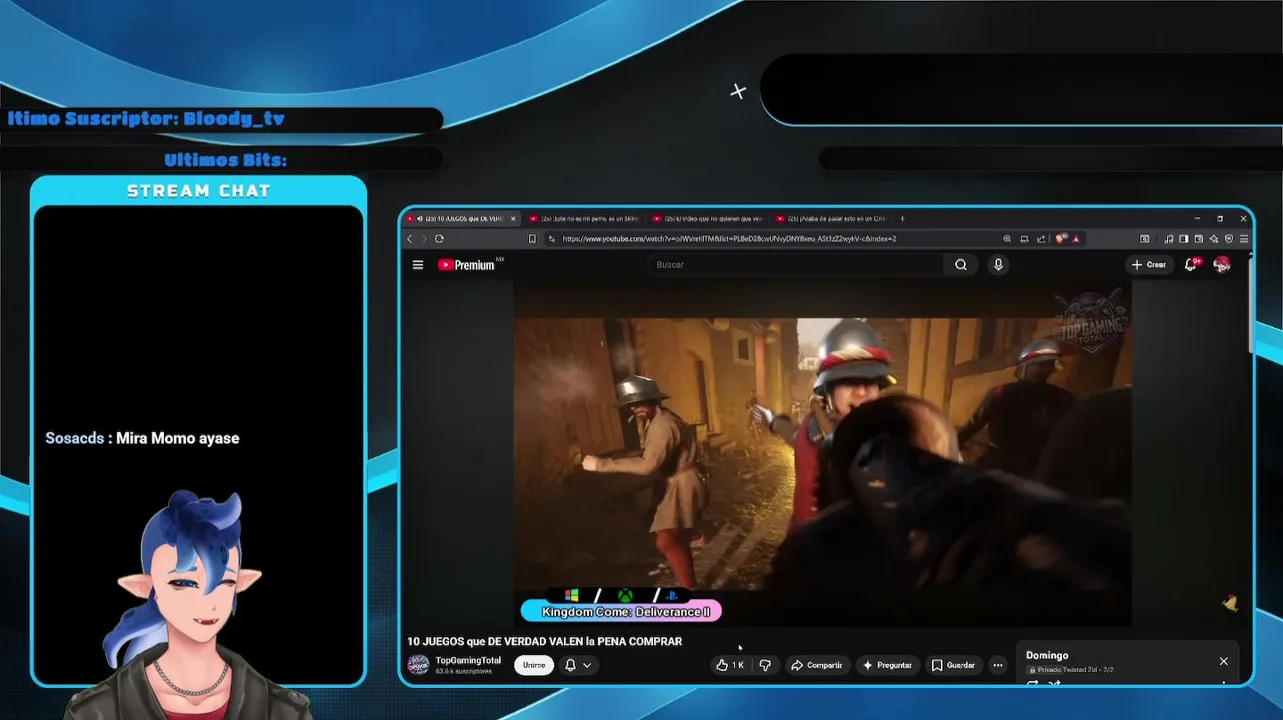Click the Crear create button
The image size is (1283, 720).
1149,265
